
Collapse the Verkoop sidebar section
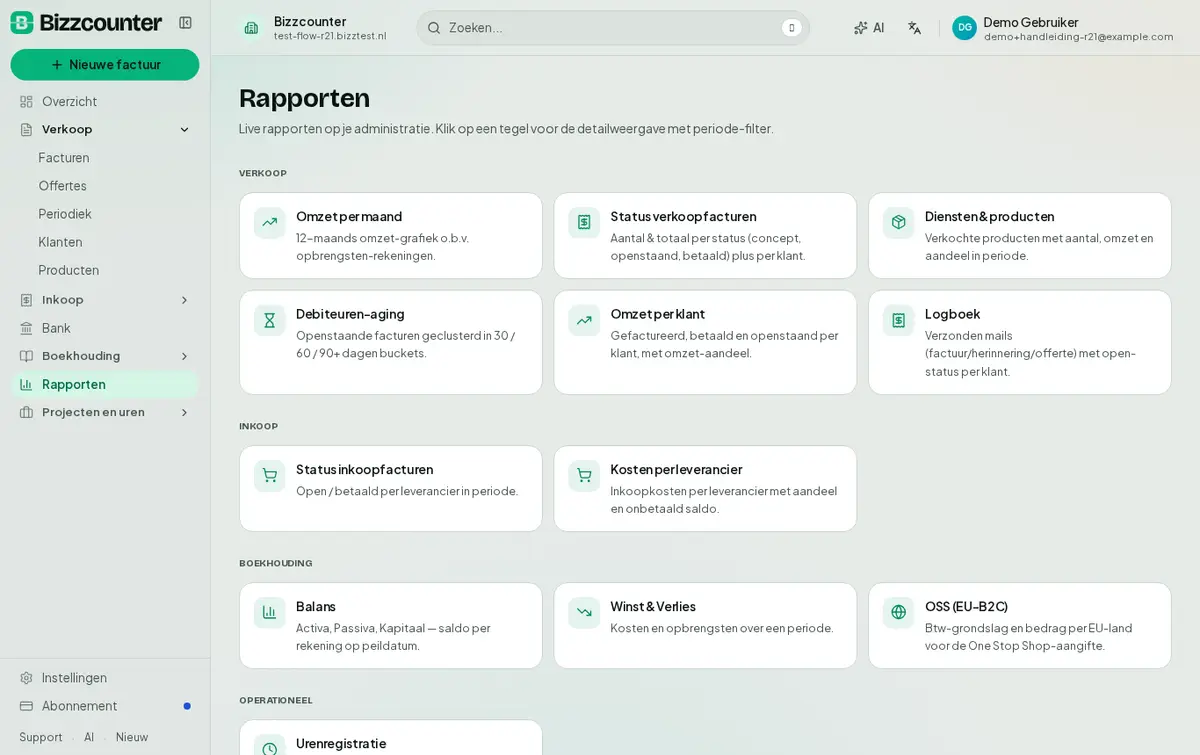pyautogui.click(x=184, y=130)
